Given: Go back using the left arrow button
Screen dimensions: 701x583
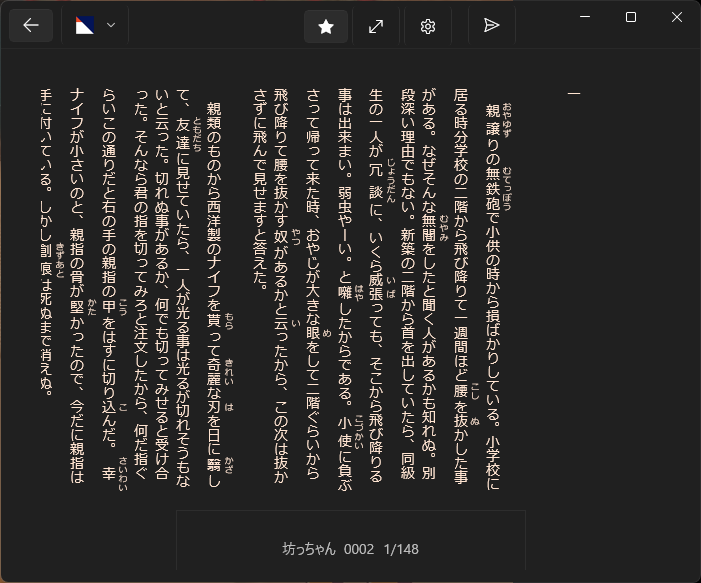Looking at the screenshot, I should (x=31, y=25).
